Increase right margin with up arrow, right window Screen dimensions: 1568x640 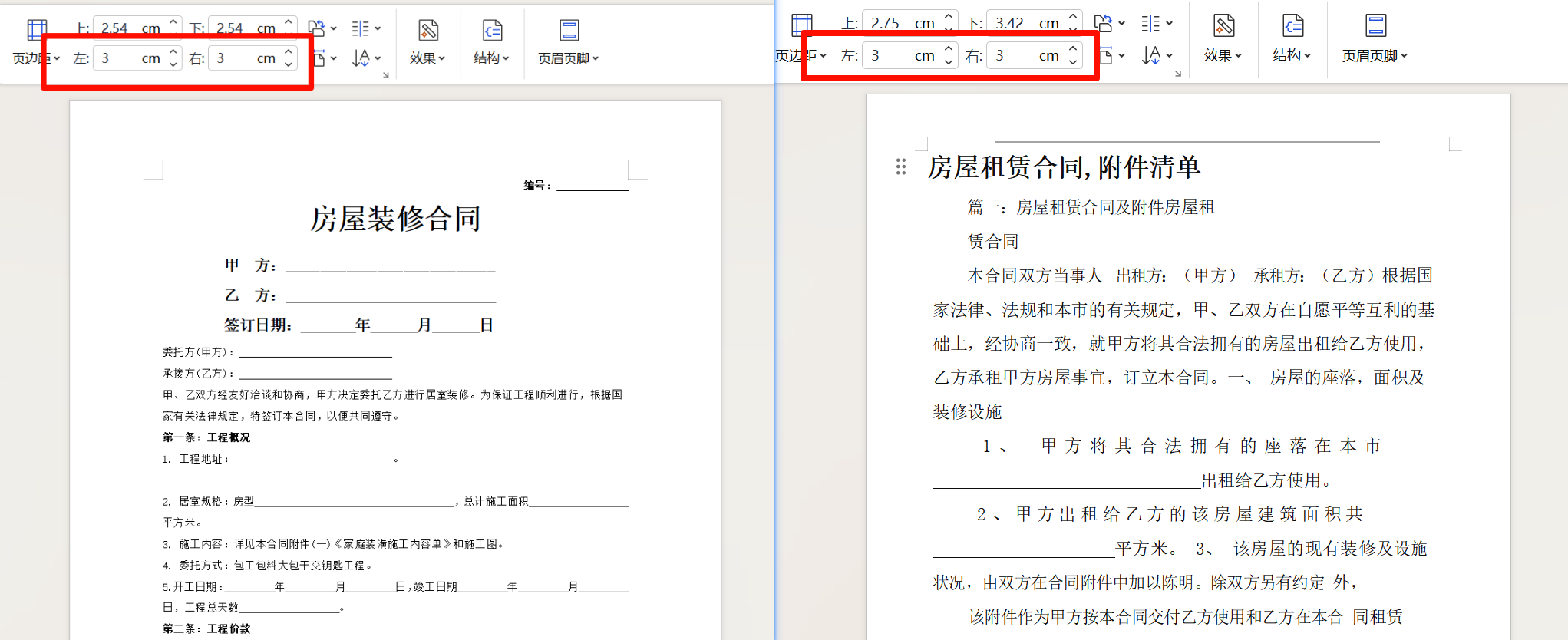point(1073,49)
